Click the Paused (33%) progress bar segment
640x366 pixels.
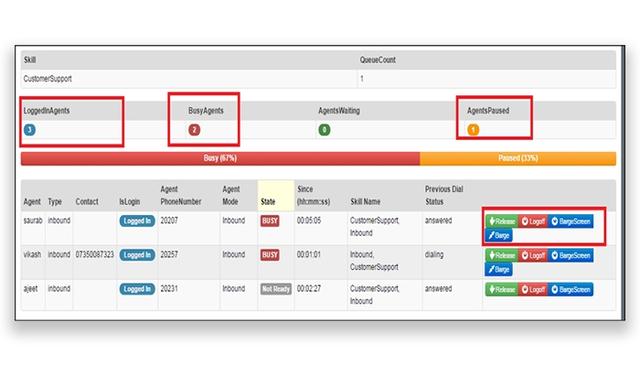518,158
